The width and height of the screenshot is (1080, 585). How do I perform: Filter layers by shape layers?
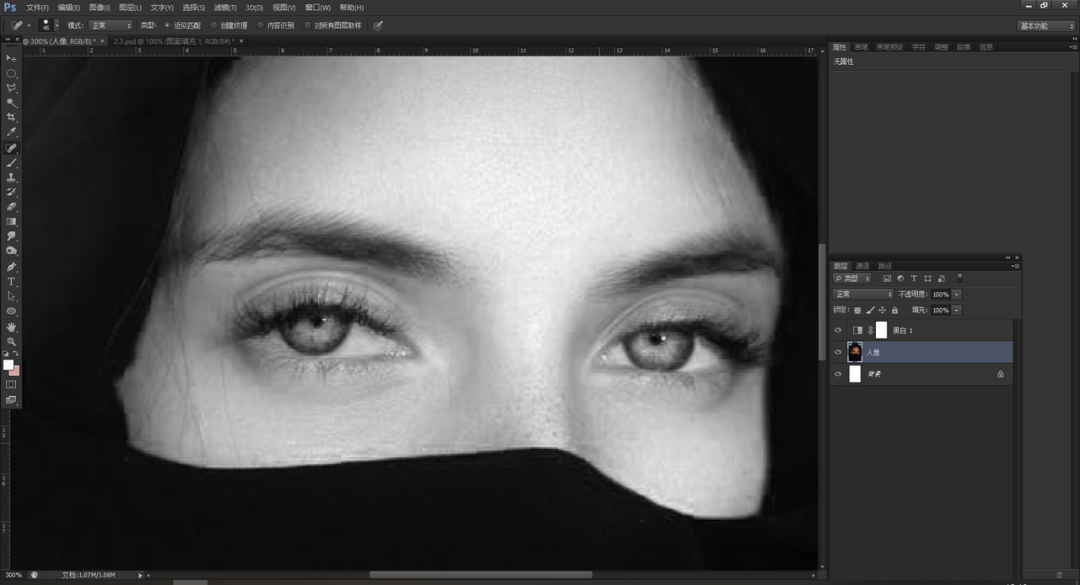click(928, 278)
